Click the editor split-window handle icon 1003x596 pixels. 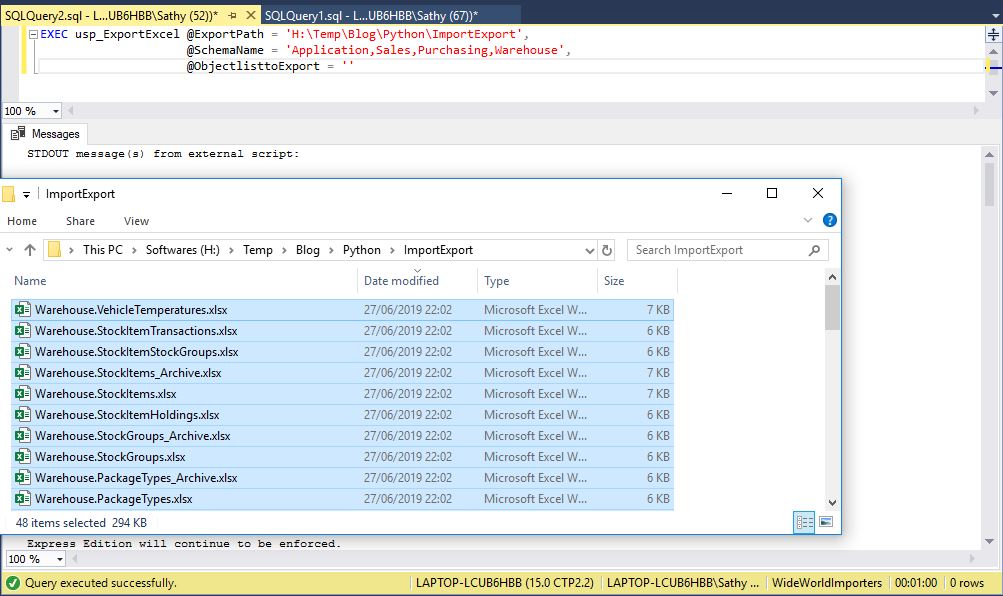(x=994, y=34)
